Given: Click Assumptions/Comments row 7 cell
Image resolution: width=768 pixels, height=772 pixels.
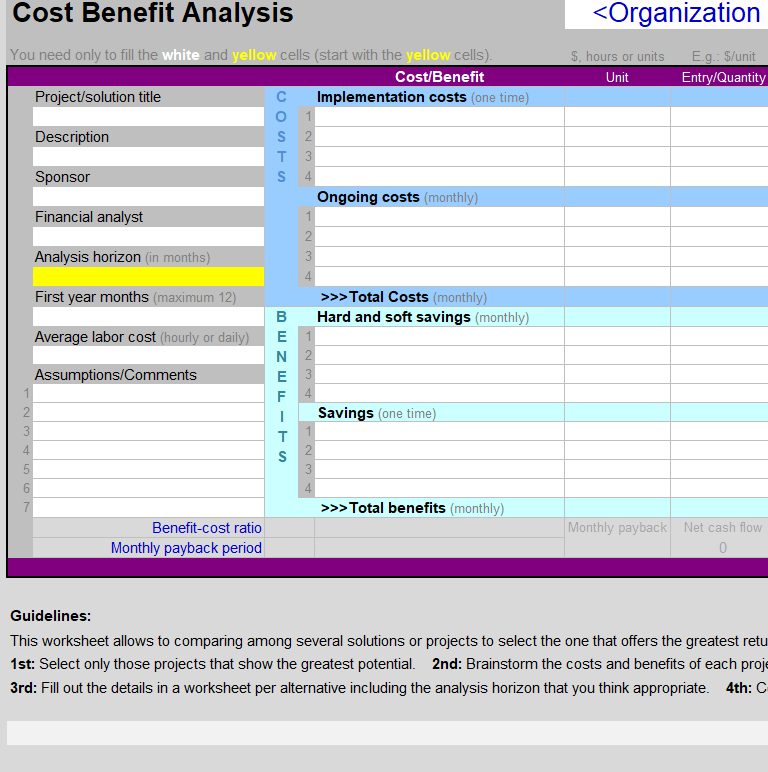Looking at the screenshot, I should [x=148, y=507].
